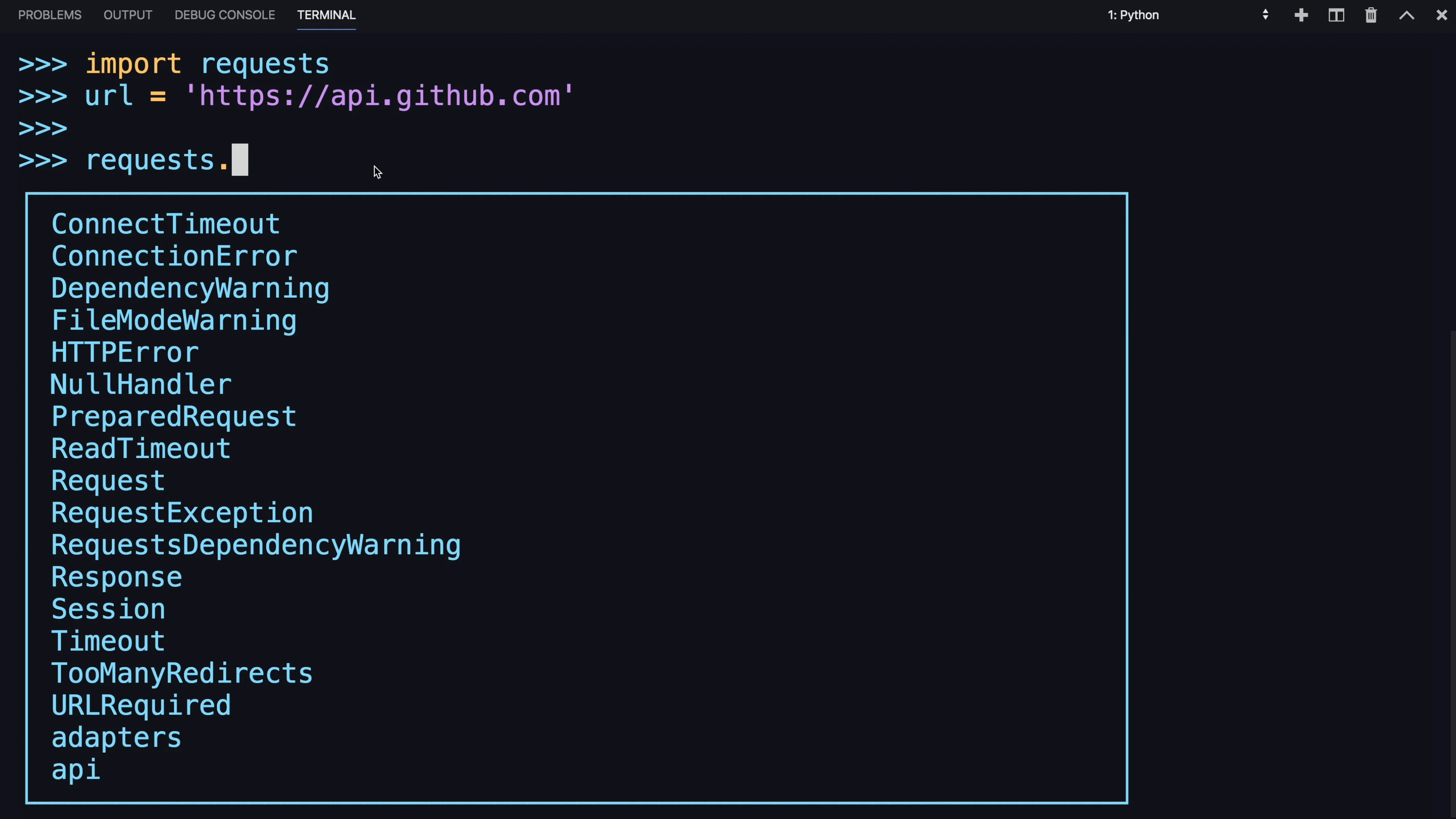Select HTTPError in autocomplete popup
The width and height of the screenshot is (1456, 819).
pyautogui.click(x=125, y=353)
